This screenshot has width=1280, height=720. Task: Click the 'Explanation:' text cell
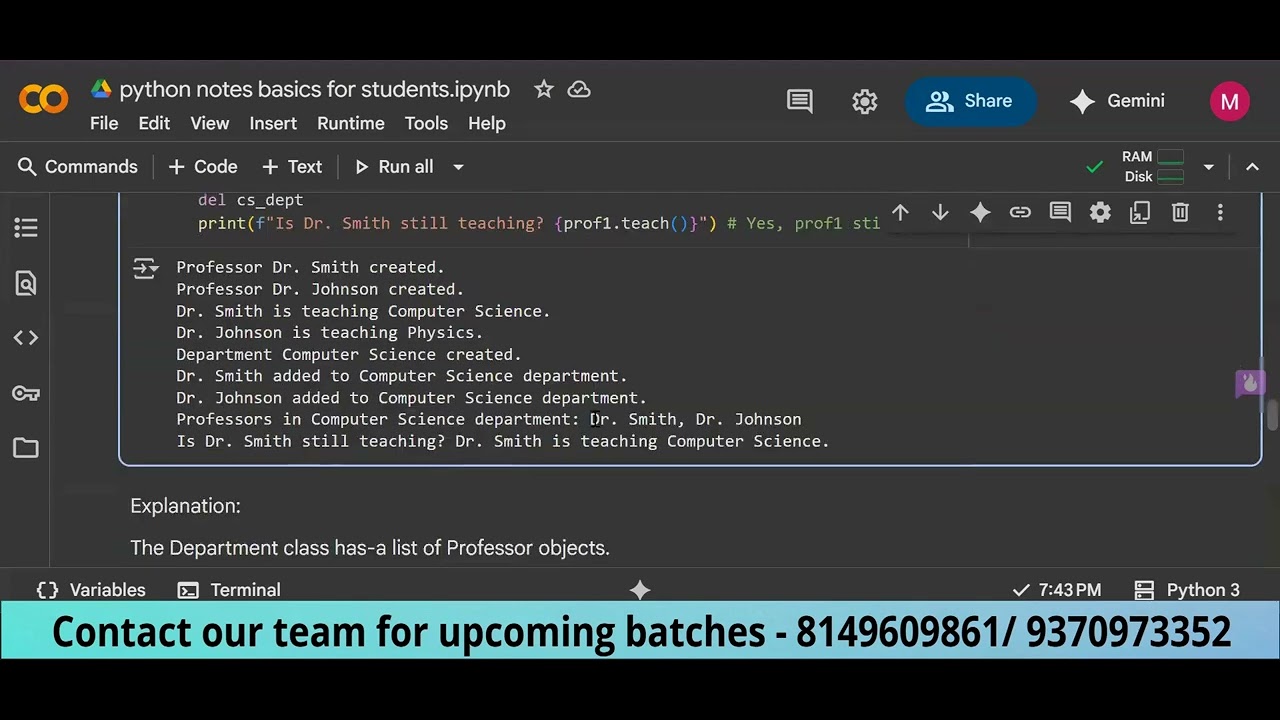coord(185,506)
